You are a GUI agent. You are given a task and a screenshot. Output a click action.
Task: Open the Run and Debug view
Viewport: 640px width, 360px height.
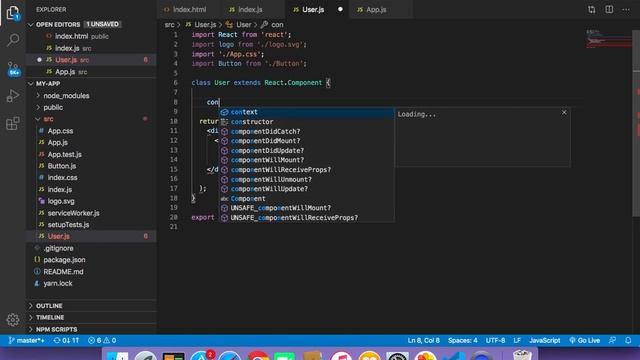13,96
